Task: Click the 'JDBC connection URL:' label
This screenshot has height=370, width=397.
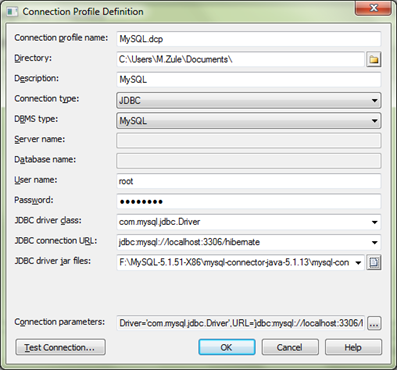Action: pyautogui.click(x=56, y=241)
